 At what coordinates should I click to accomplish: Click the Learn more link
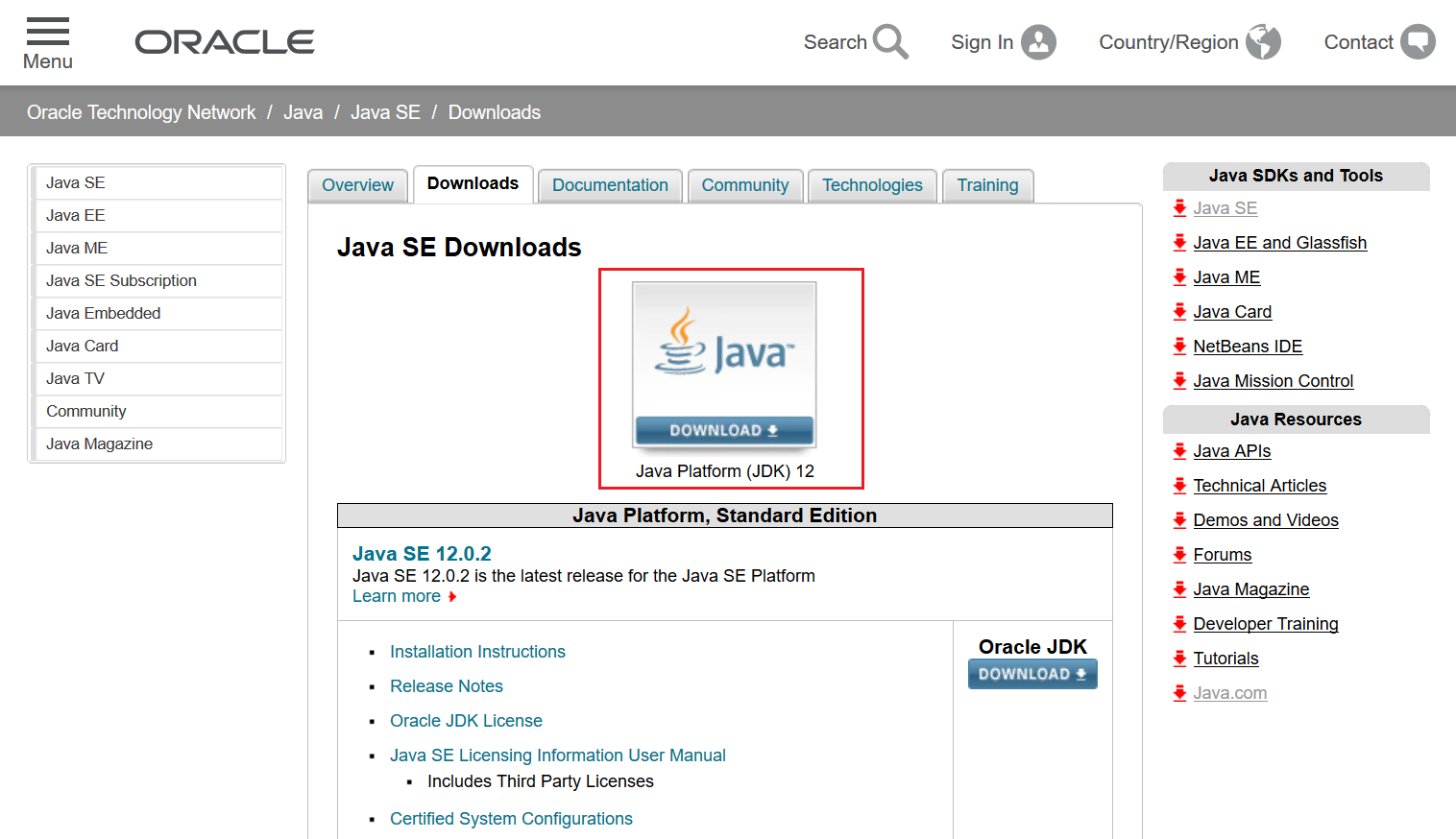tap(397, 596)
